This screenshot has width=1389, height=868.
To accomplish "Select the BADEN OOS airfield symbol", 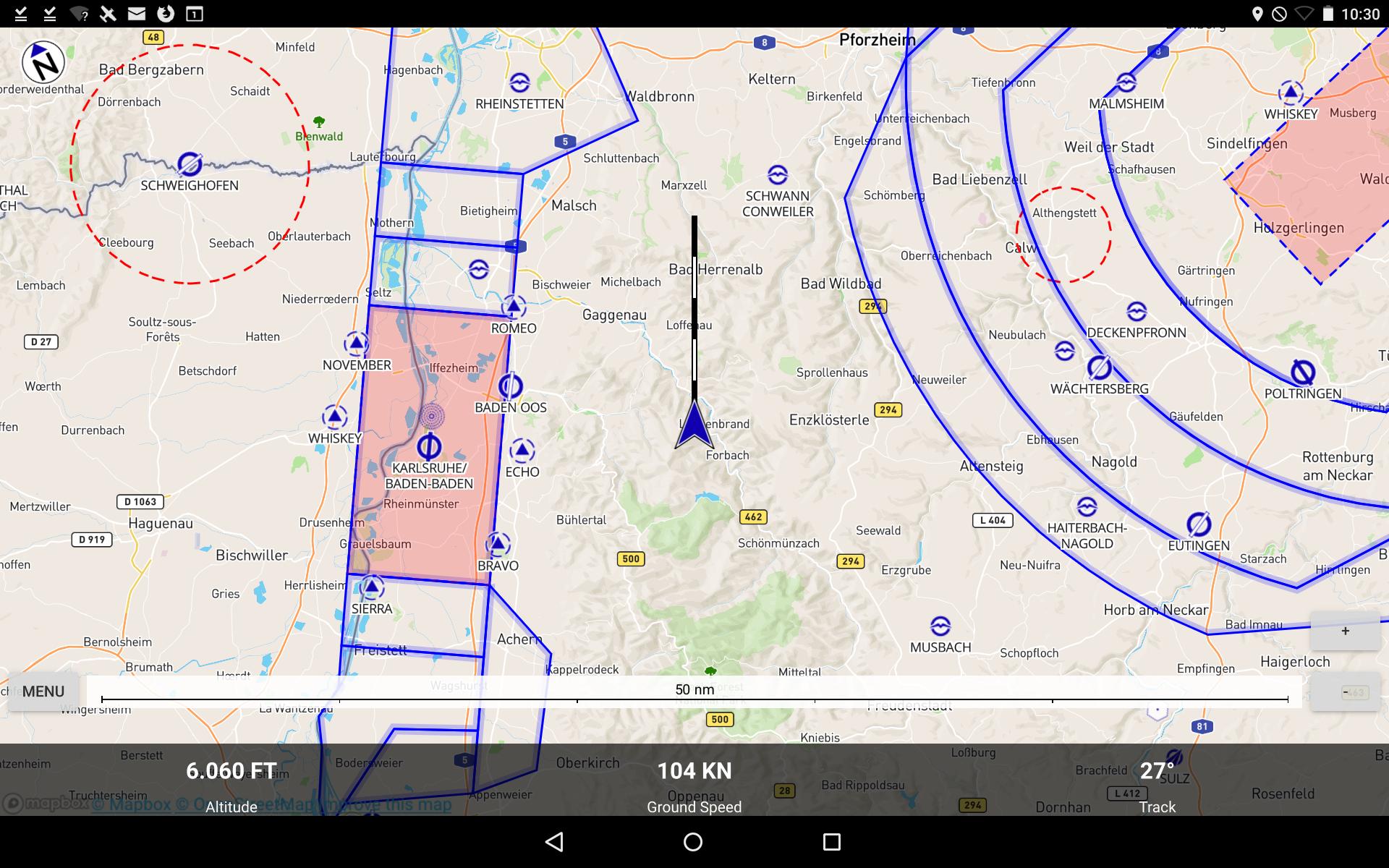I will coord(510,386).
